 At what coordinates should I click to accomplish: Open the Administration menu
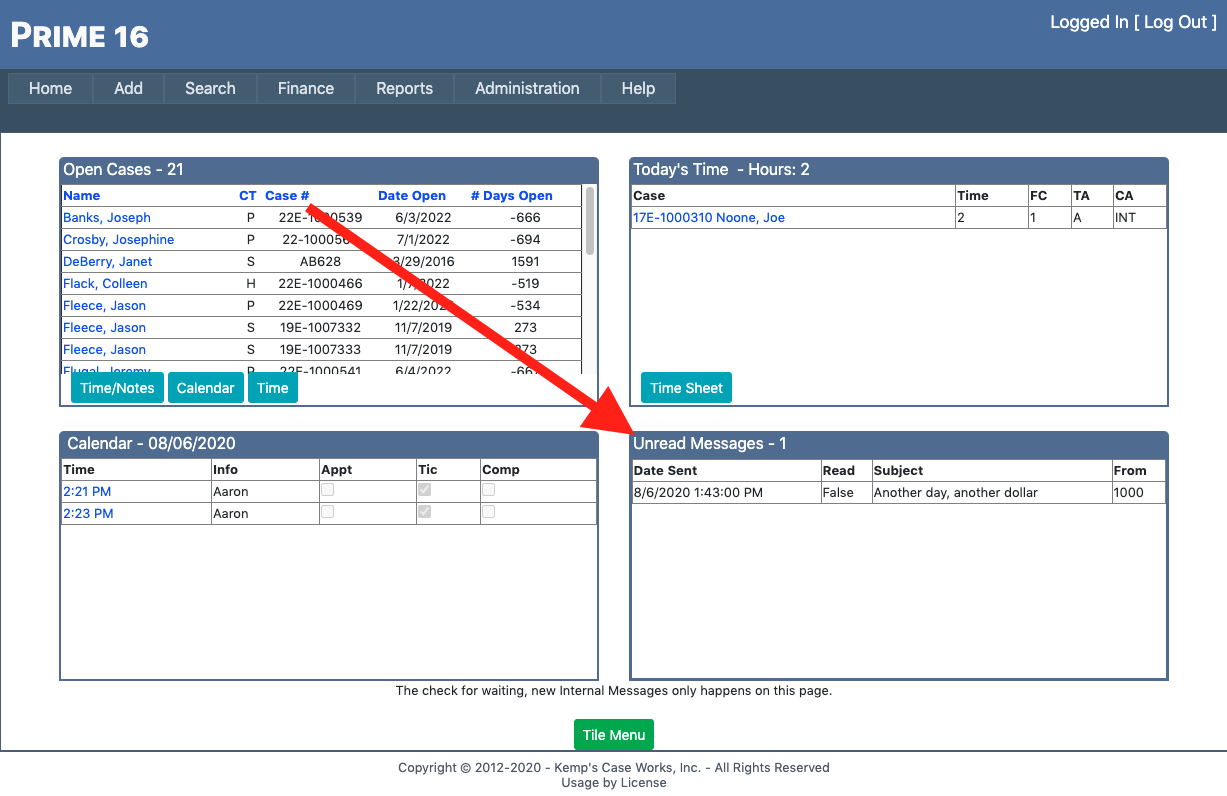[x=527, y=88]
